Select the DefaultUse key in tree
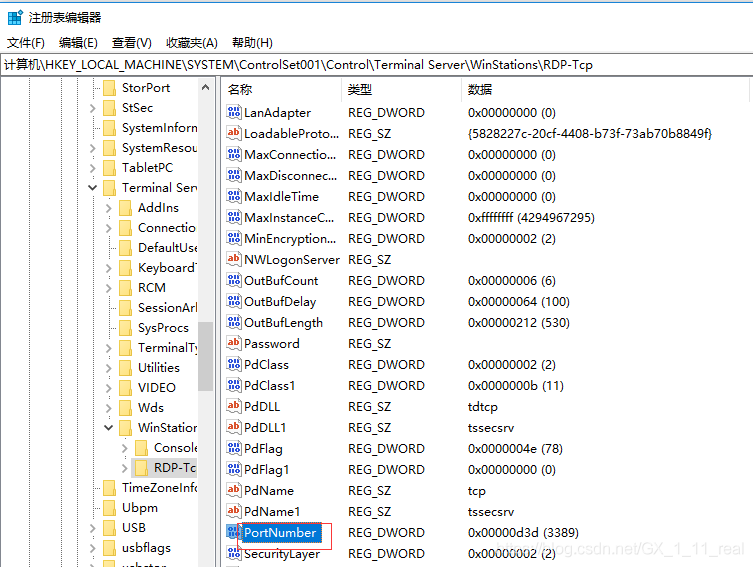Screen dimensions: 753x567 point(168,248)
